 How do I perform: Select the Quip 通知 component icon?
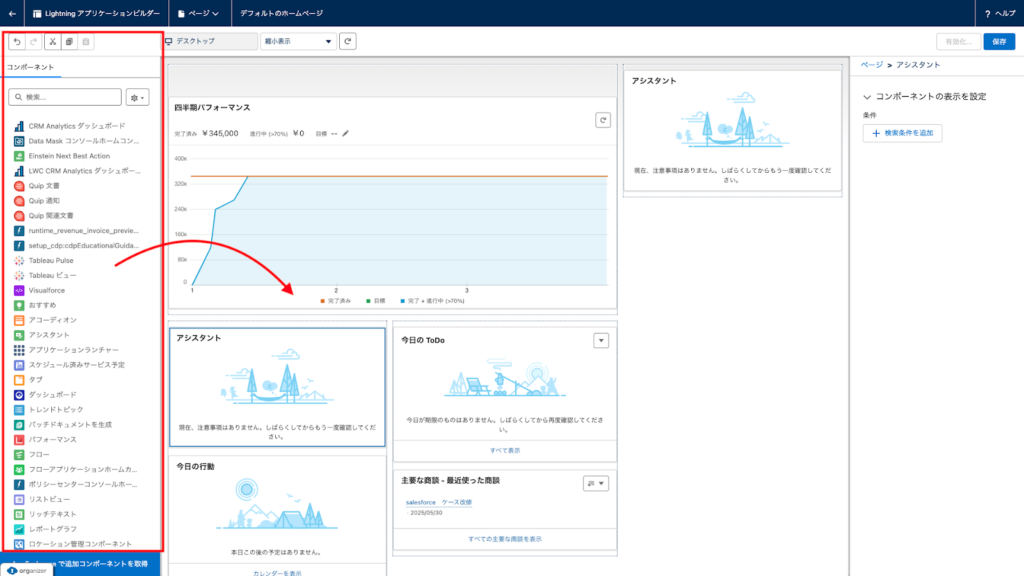19,201
